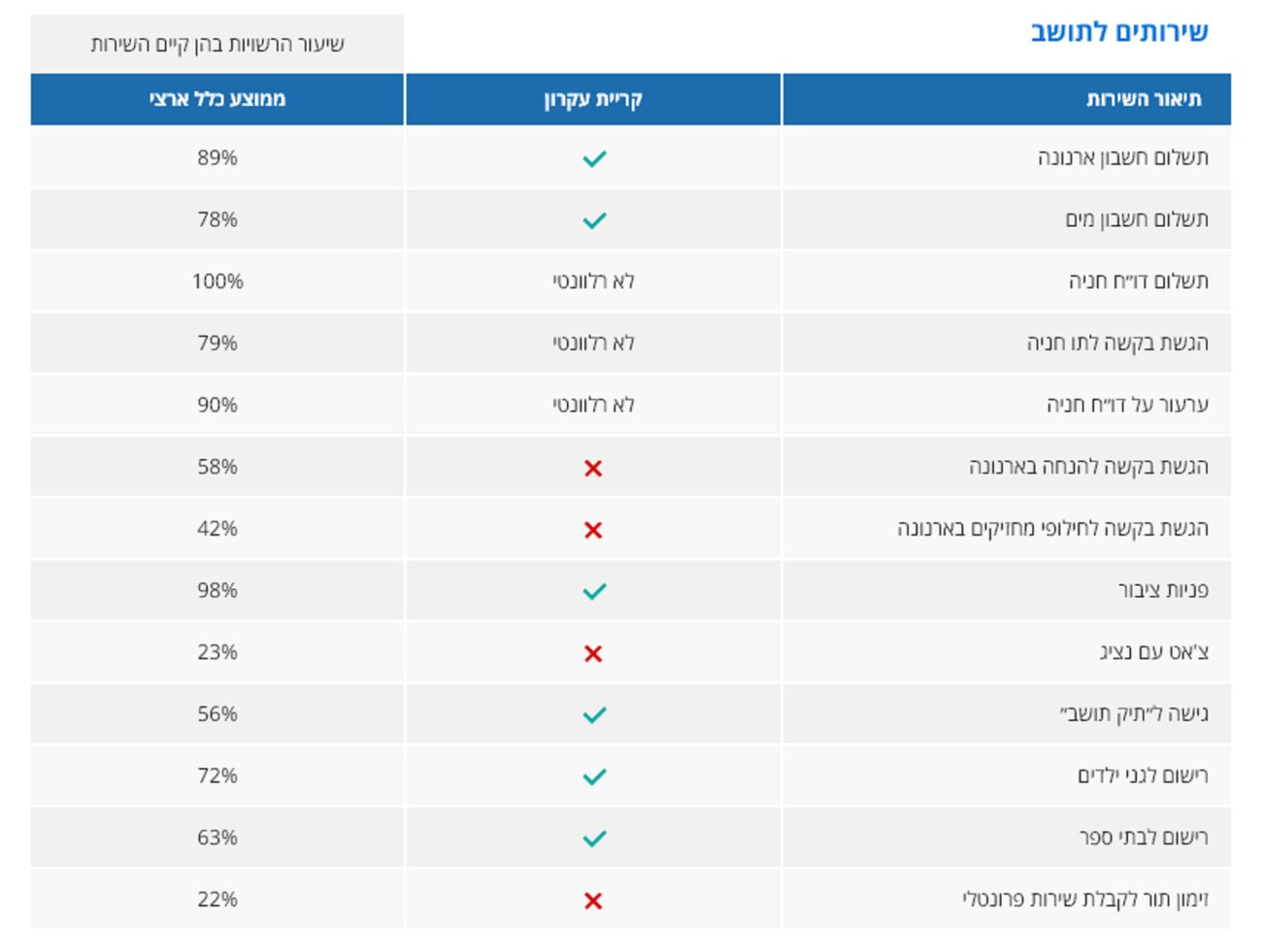Click the ערעור על דו"ח חניה service label
The image size is (1262, 952).
click(1127, 405)
